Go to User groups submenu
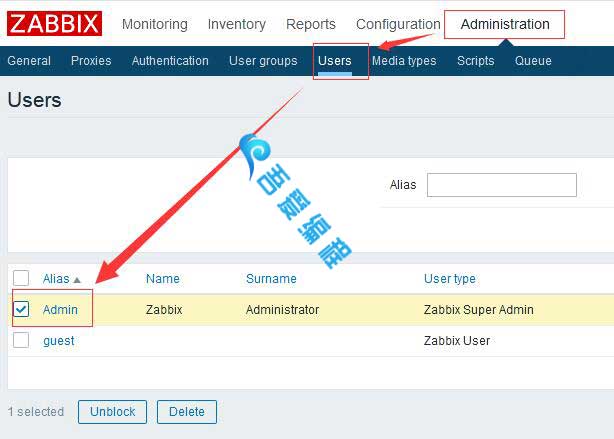The image size is (614, 439). click(263, 61)
